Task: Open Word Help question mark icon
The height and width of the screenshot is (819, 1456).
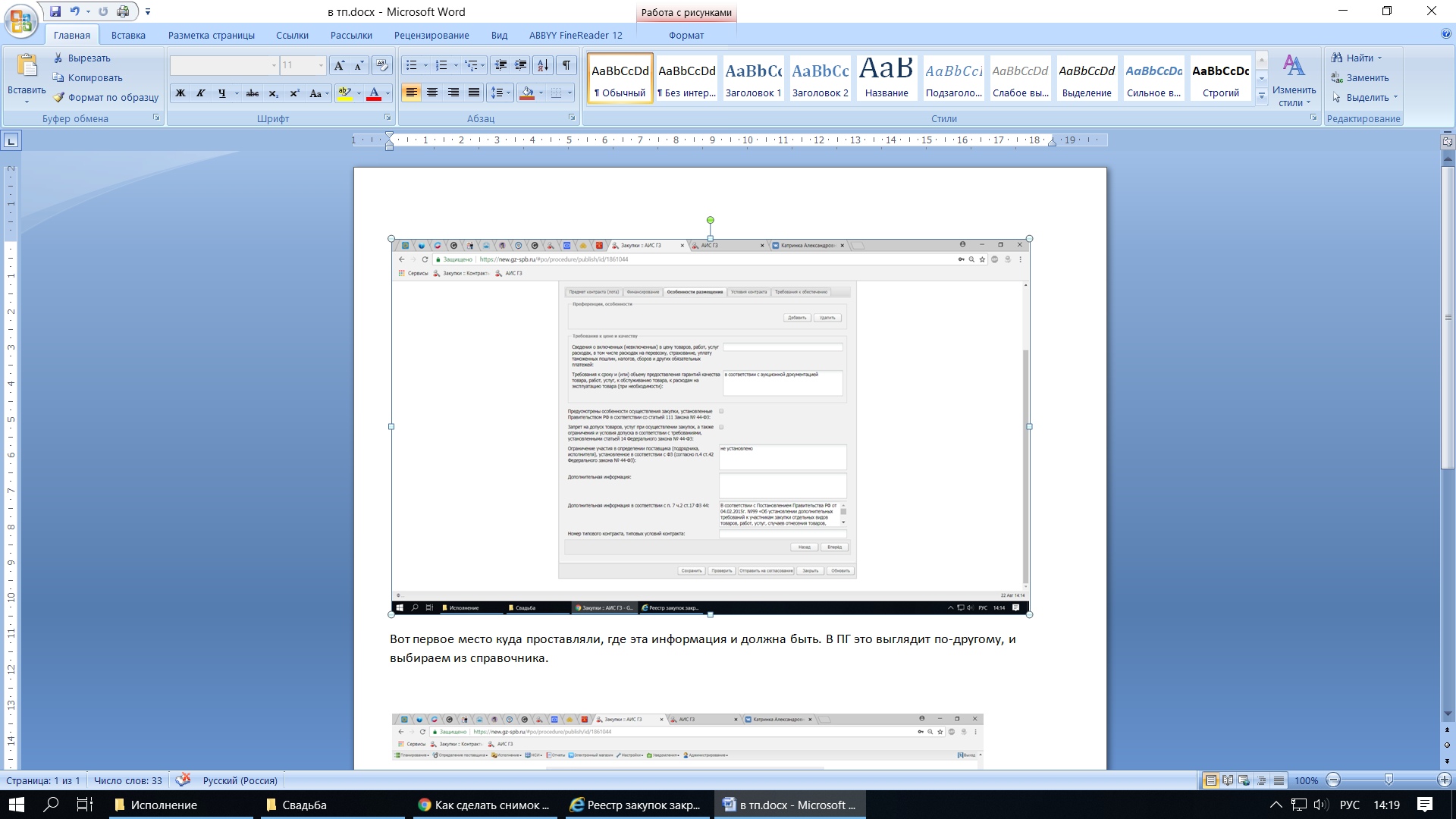Action: 1445,34
